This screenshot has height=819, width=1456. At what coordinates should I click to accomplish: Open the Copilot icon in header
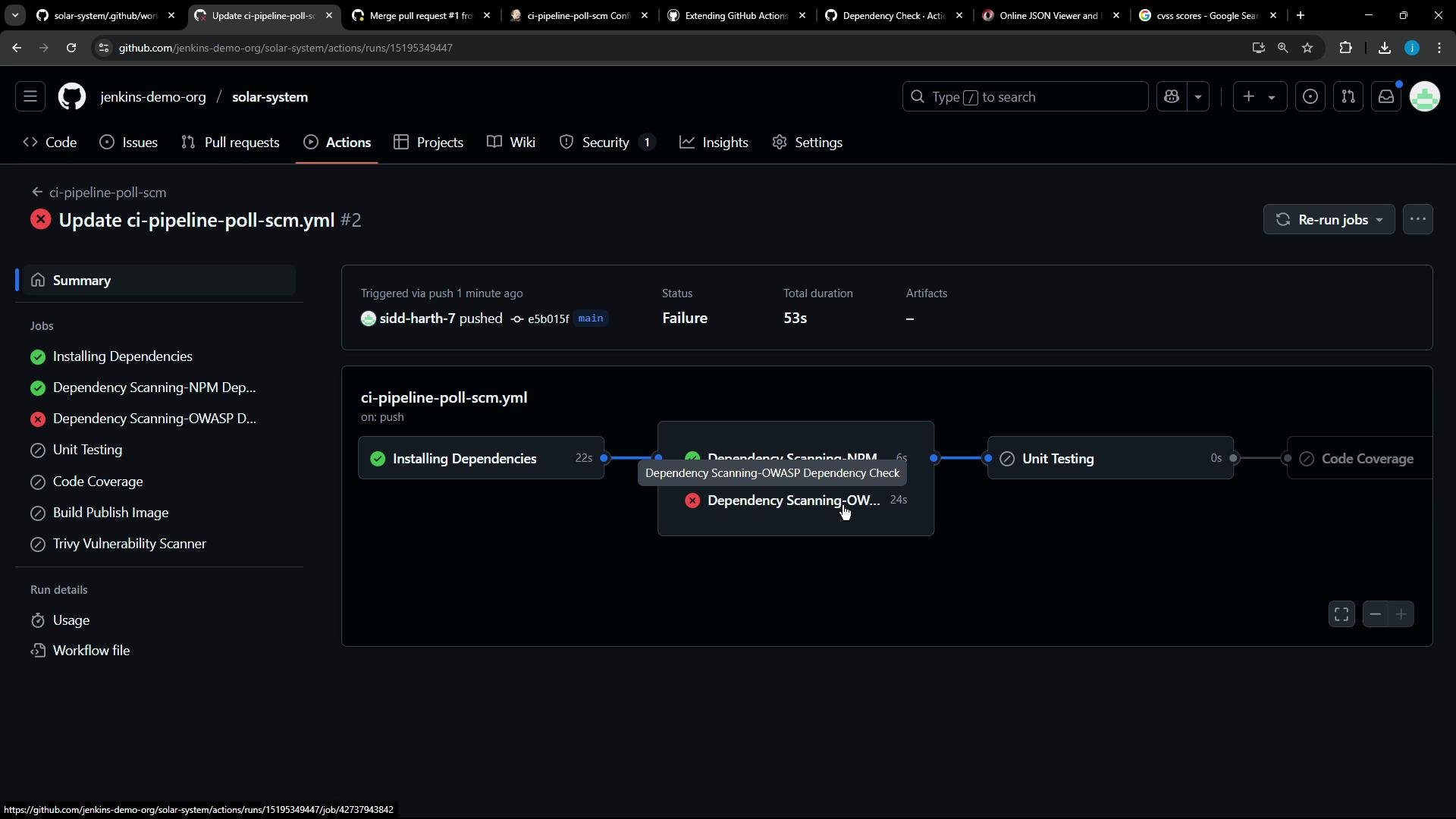[x=1172, y=97]
